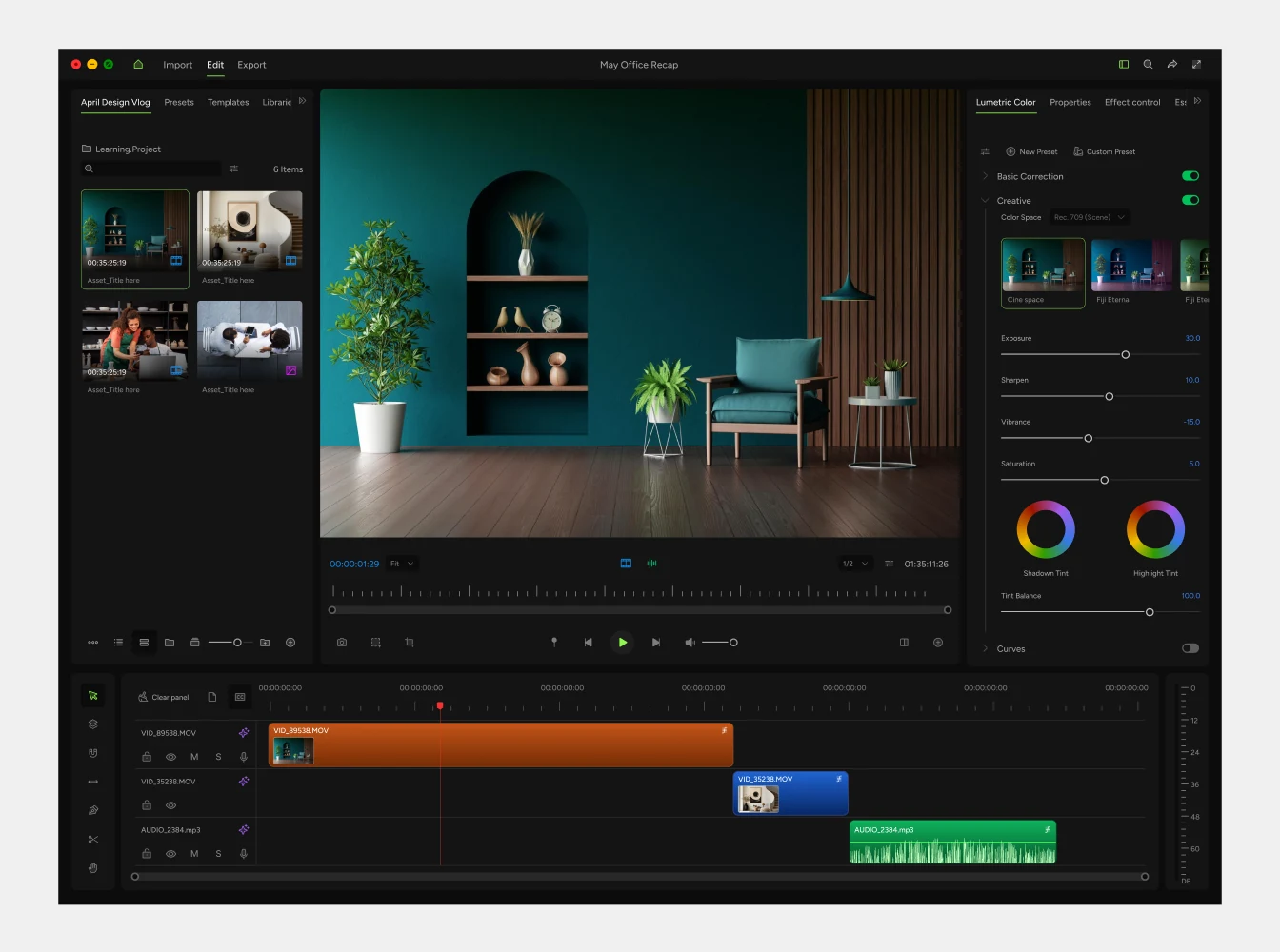This screenshot has height=952, width=1280.
Task: Select the pen tool in the timeline sidebar
Action: coord(93,811)
